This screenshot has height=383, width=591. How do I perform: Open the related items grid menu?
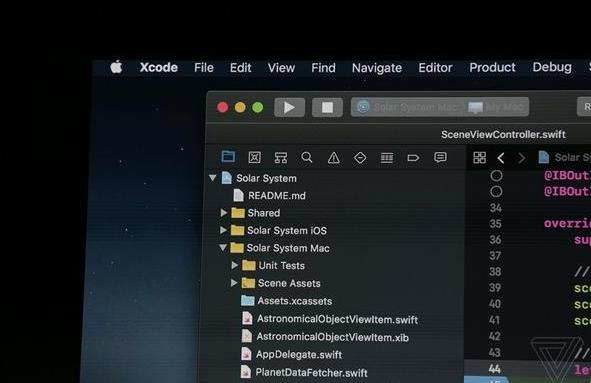click(x=479, y=158)
